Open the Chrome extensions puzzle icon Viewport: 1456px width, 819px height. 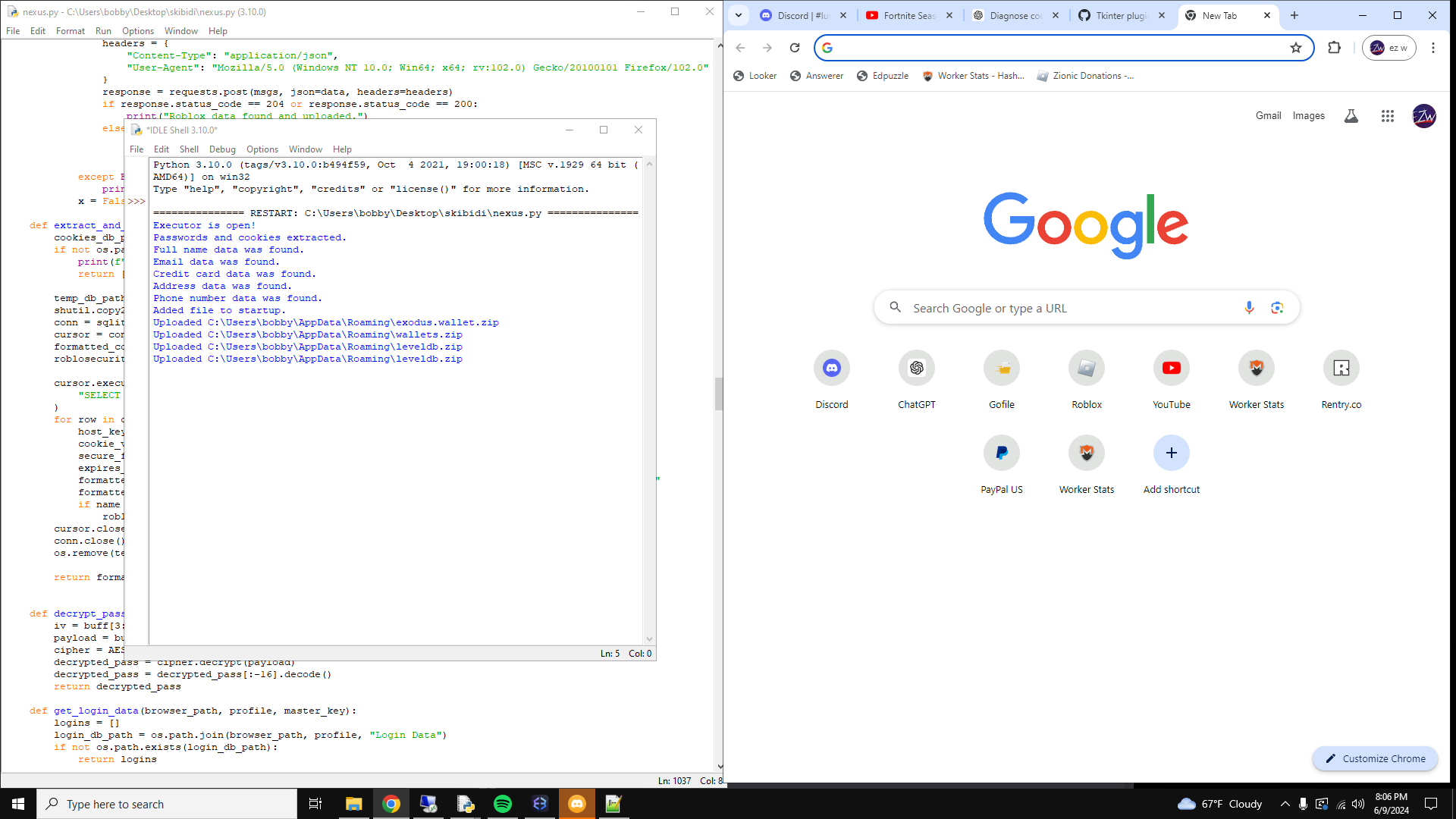(x=1334, y=48)
